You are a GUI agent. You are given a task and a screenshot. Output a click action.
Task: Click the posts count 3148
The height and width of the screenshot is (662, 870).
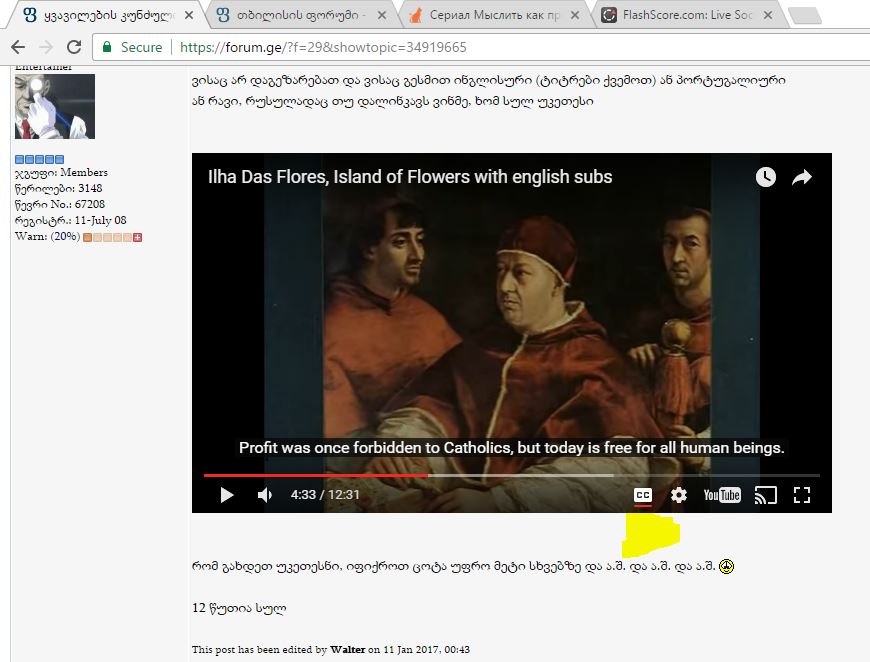90,188
